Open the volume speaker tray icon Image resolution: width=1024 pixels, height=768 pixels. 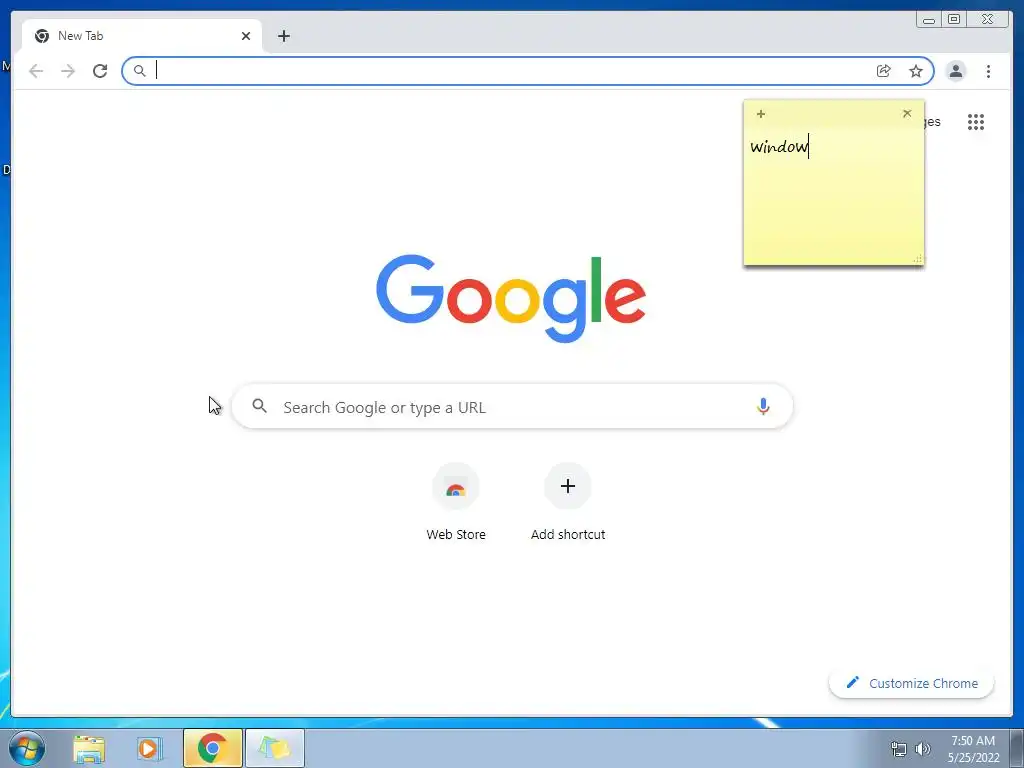click(923, 749)
